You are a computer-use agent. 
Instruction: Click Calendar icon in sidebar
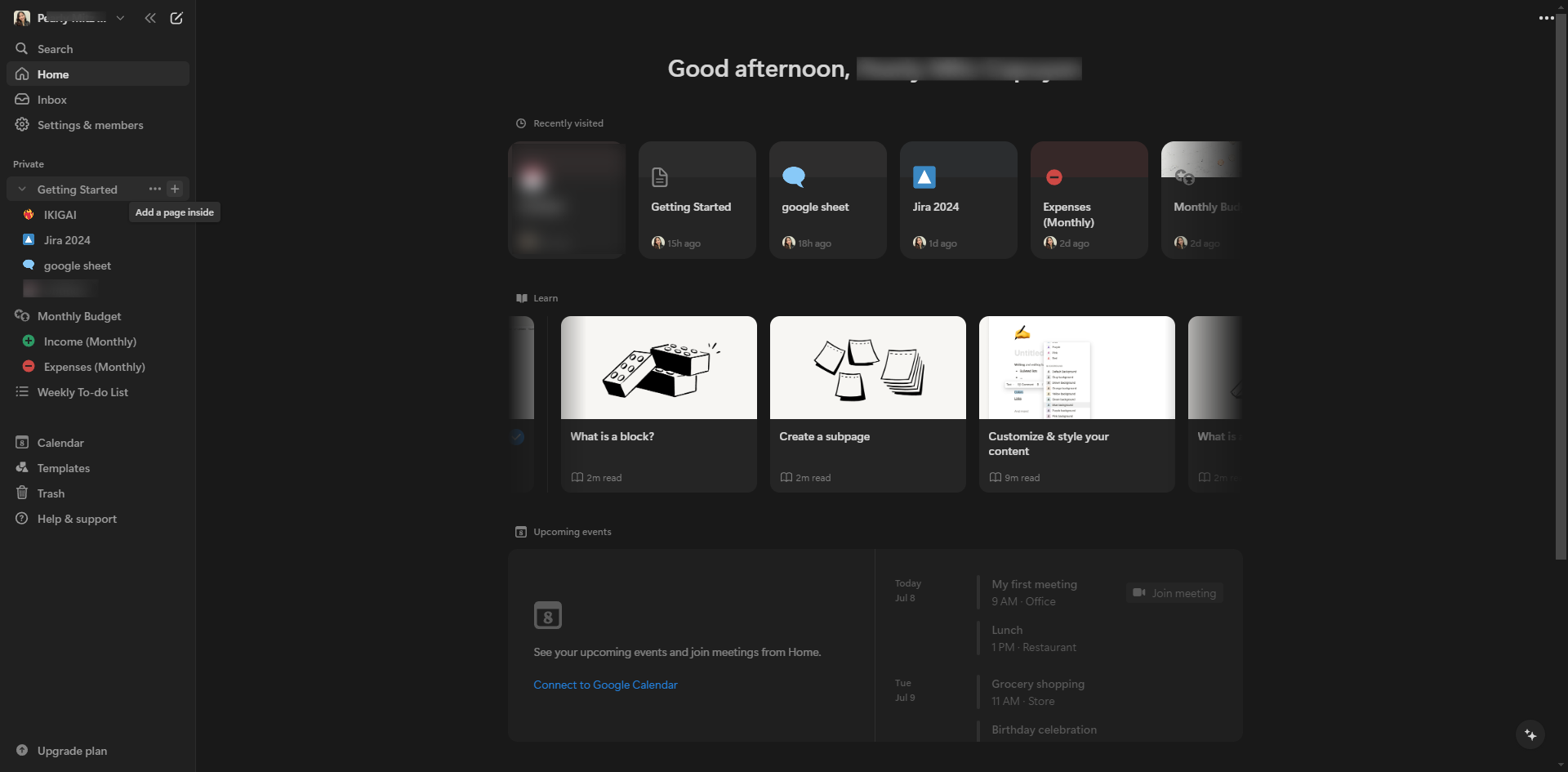22,443
